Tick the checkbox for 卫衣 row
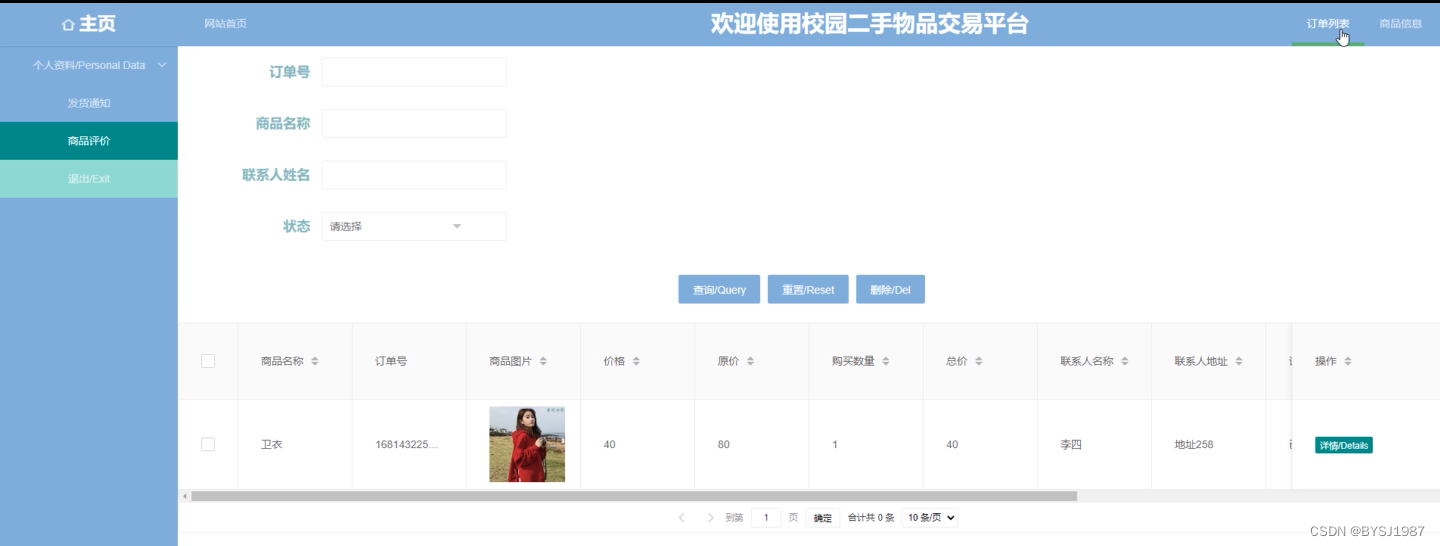1440x546 pixels. [208, 444]
